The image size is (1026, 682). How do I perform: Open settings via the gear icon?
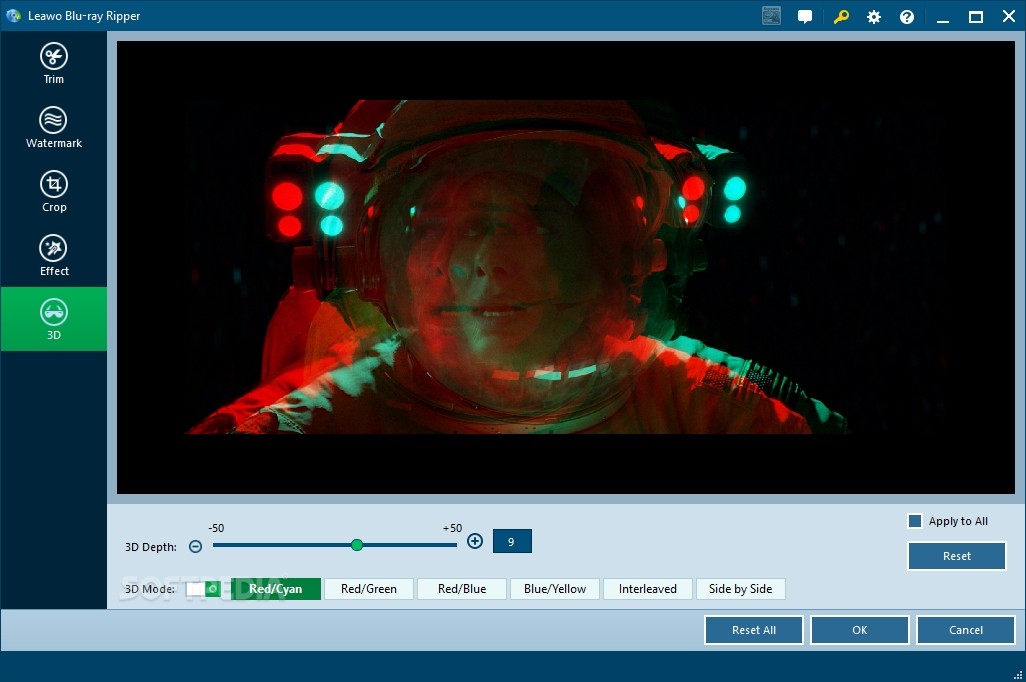coord(874,17)
